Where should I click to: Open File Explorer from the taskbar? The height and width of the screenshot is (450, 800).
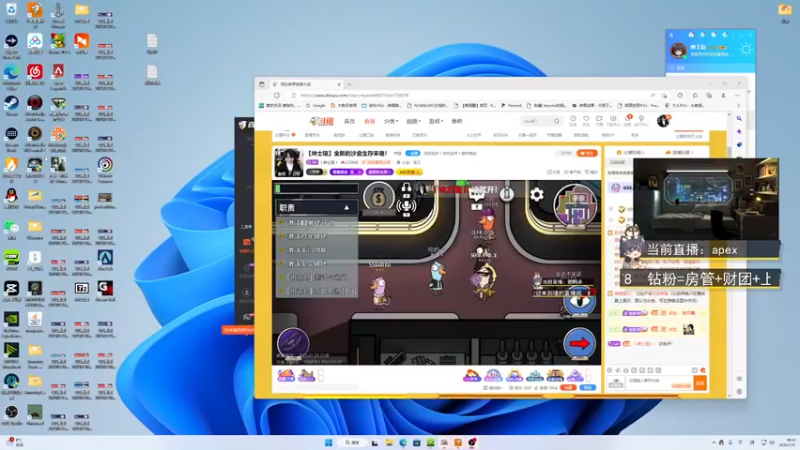(389, 442)
